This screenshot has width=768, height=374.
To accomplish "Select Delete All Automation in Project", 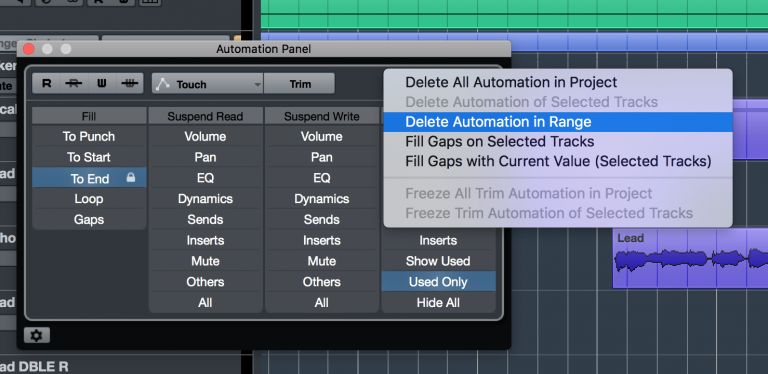I will coord(558,82).
